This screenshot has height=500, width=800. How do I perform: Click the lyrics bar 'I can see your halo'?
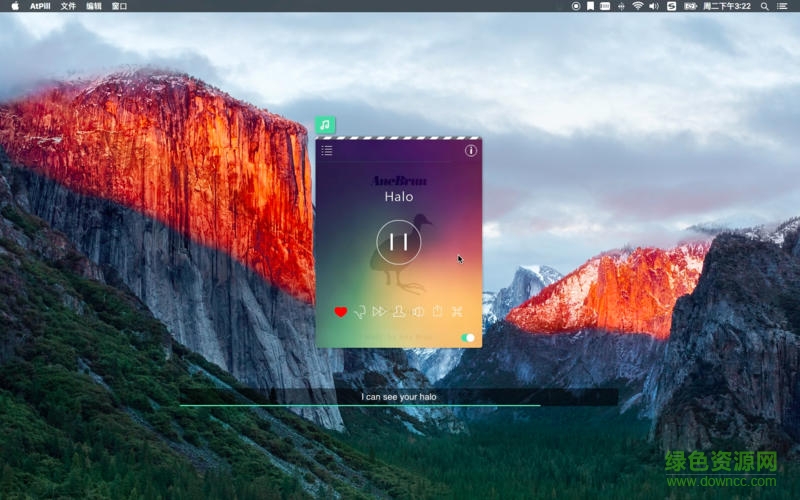click(x=398, y=397)
